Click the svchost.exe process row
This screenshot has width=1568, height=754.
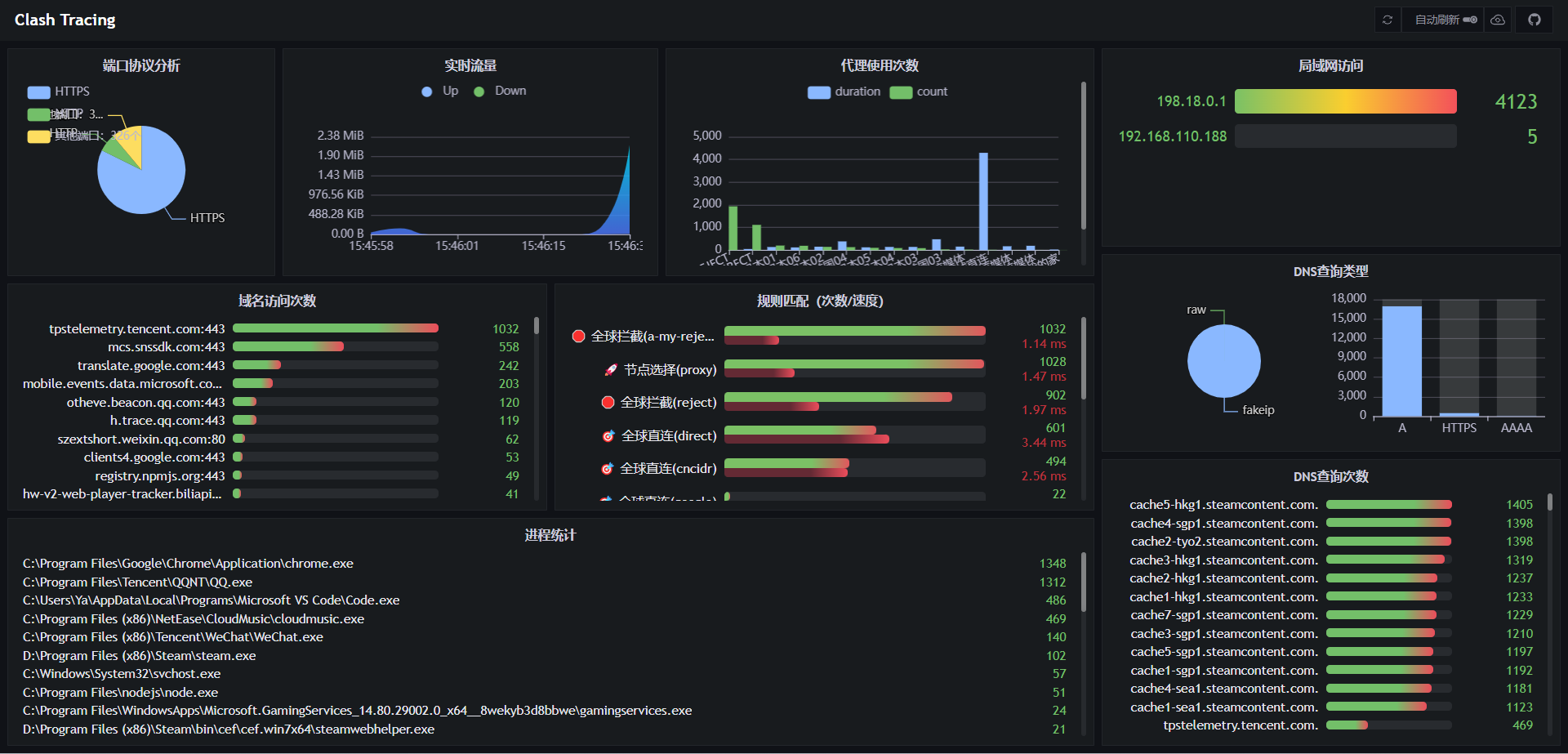click(x=545, y=674)
